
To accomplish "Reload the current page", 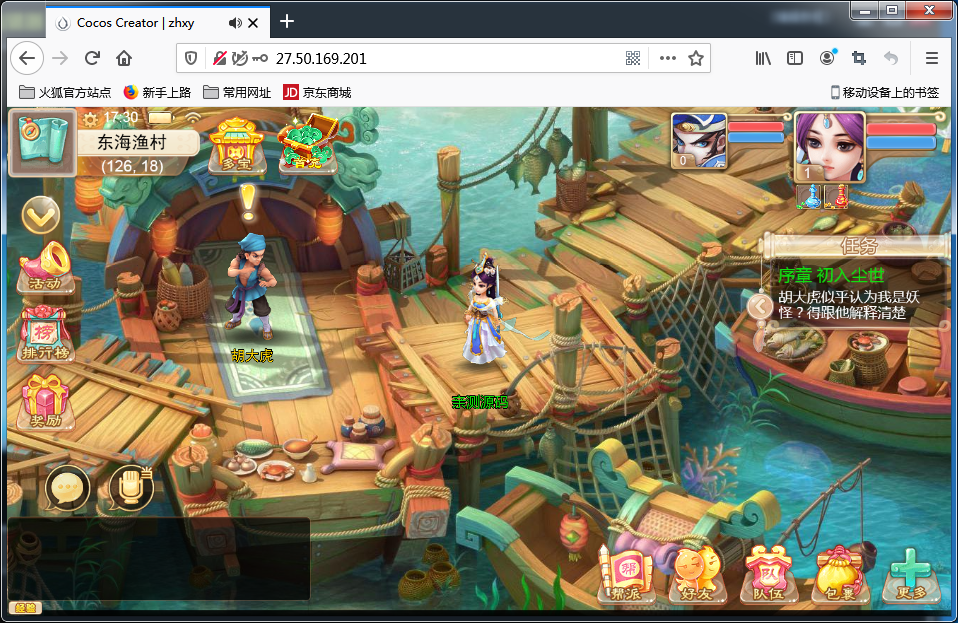I will 92,58.
